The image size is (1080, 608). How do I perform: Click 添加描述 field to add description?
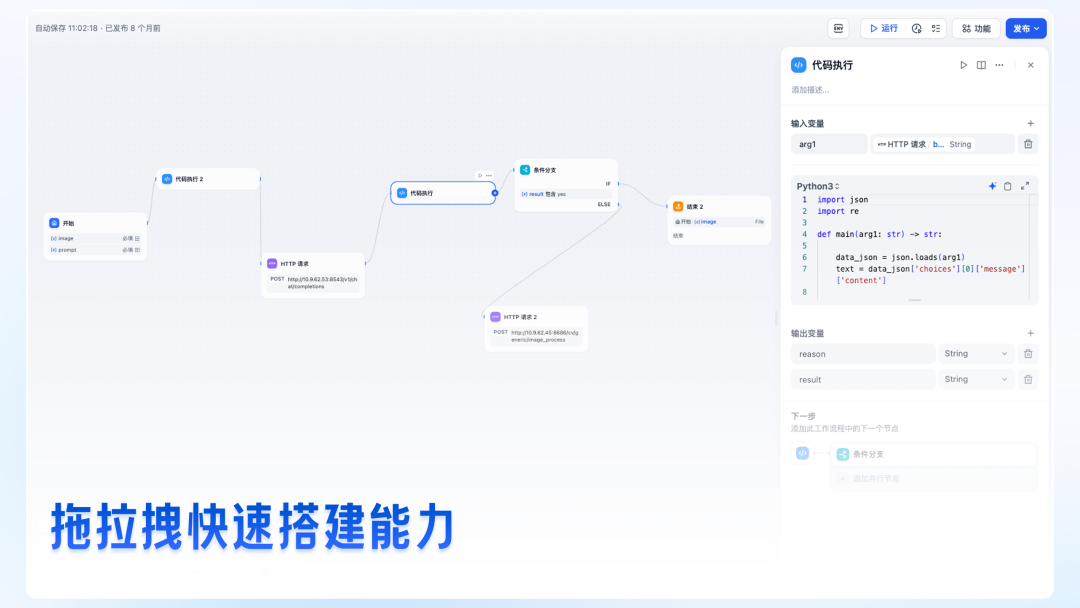point(812,88)
